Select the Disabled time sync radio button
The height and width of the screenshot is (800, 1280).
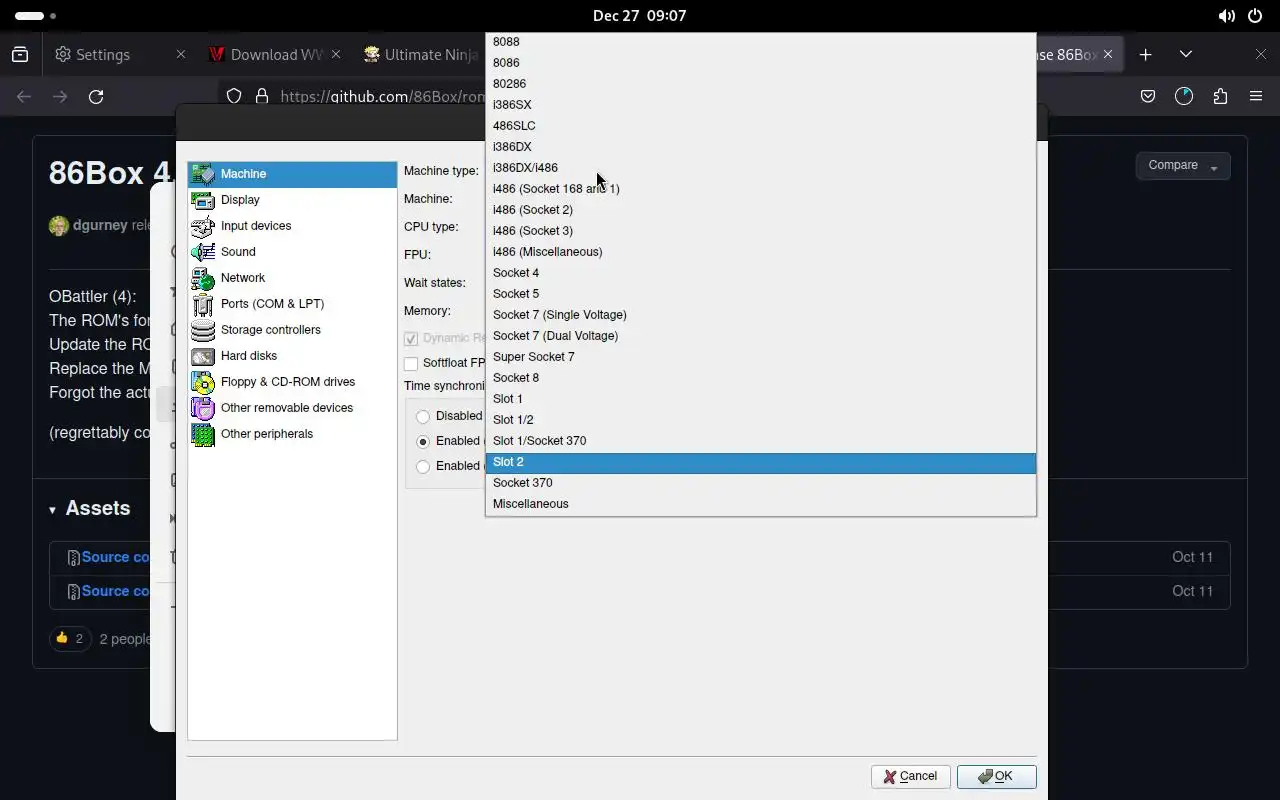423,416
